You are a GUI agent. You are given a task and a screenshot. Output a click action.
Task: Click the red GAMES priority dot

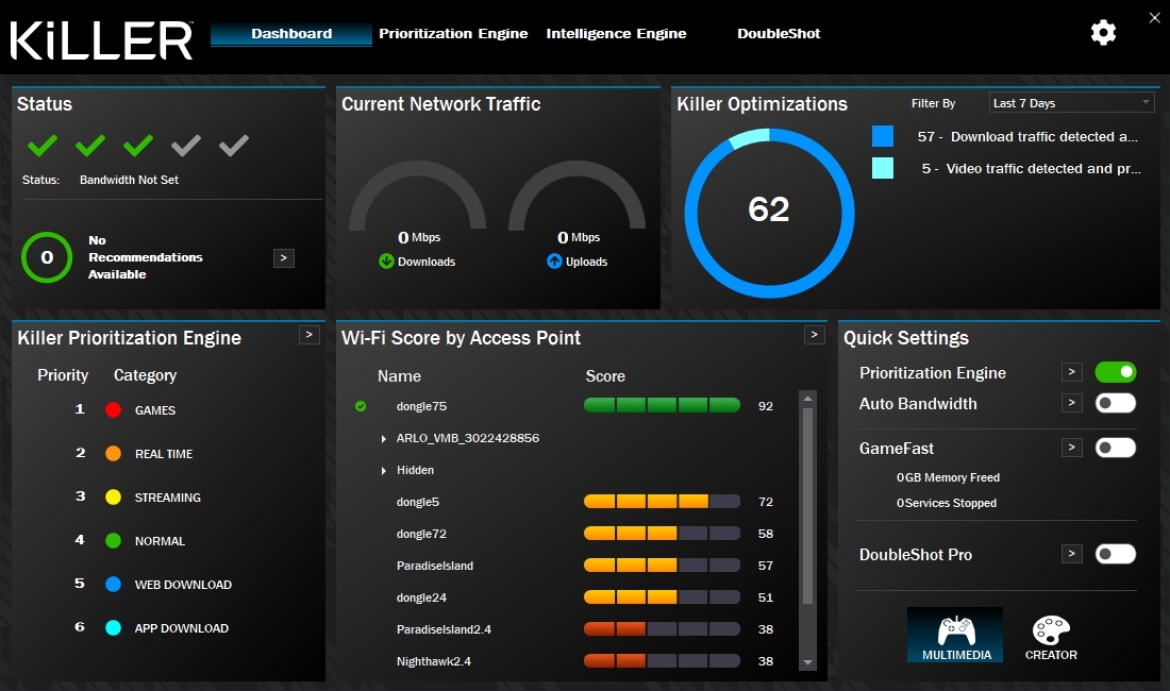[113, 410]
